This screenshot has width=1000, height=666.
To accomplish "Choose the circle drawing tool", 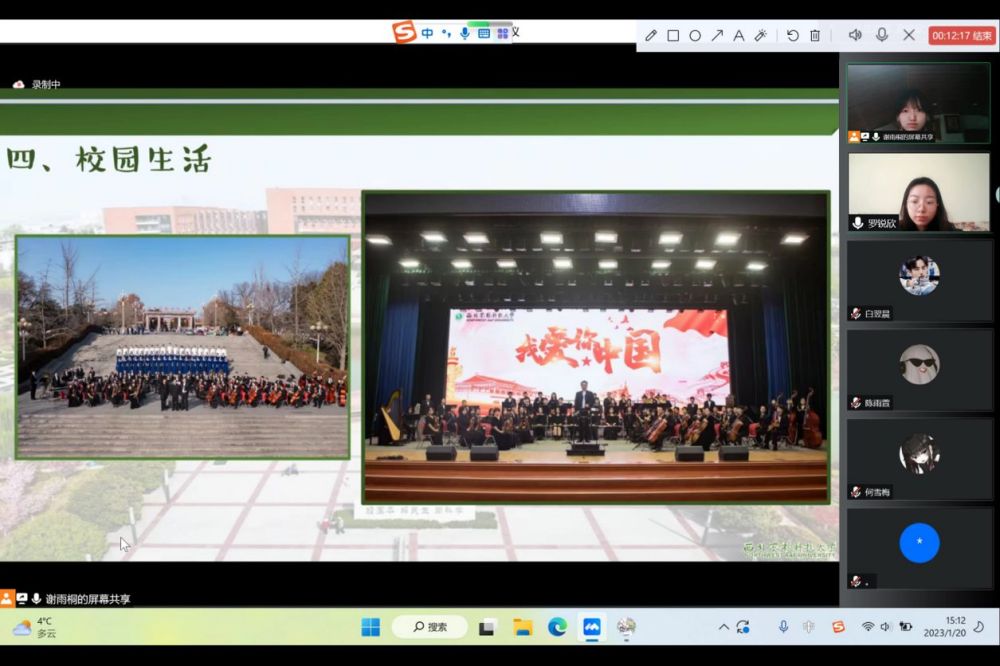I will click(695, 35).
